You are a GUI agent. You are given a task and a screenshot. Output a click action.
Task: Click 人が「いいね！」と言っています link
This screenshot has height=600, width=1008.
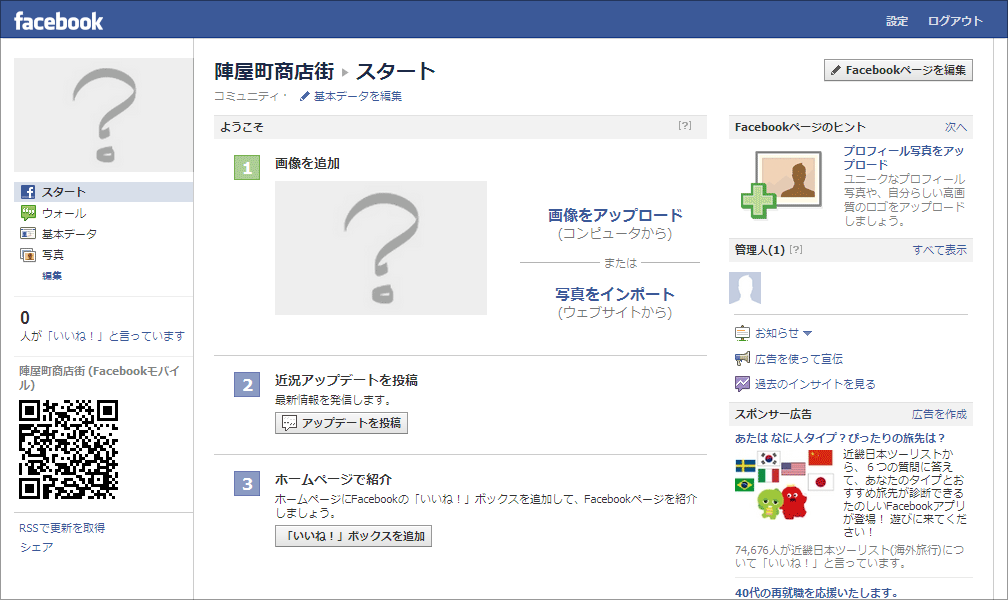pyautogui.click(x=102, y=336)
